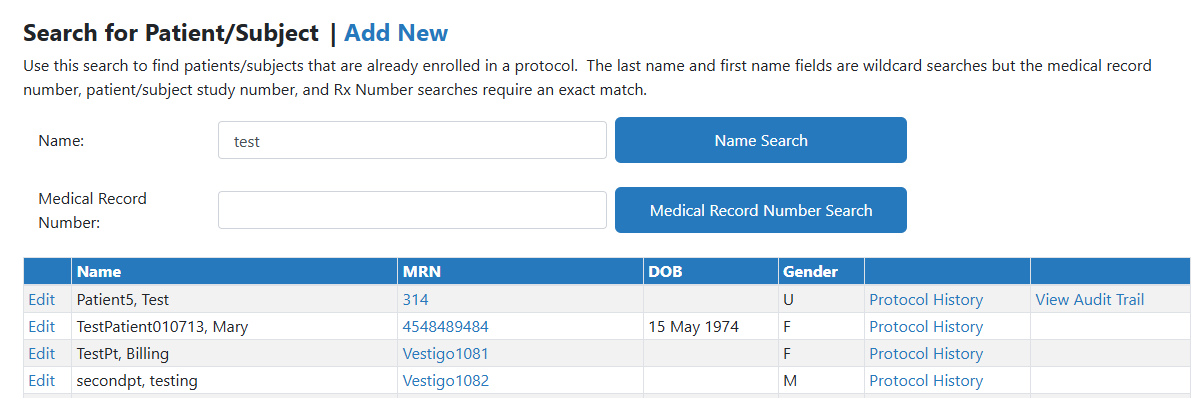
Task: Open the Add New patient link
Action: [396, 33]
